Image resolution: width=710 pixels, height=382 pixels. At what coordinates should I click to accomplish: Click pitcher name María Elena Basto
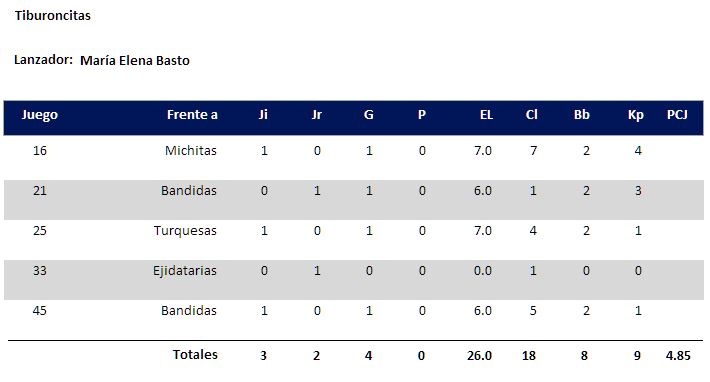coord(135,61)
